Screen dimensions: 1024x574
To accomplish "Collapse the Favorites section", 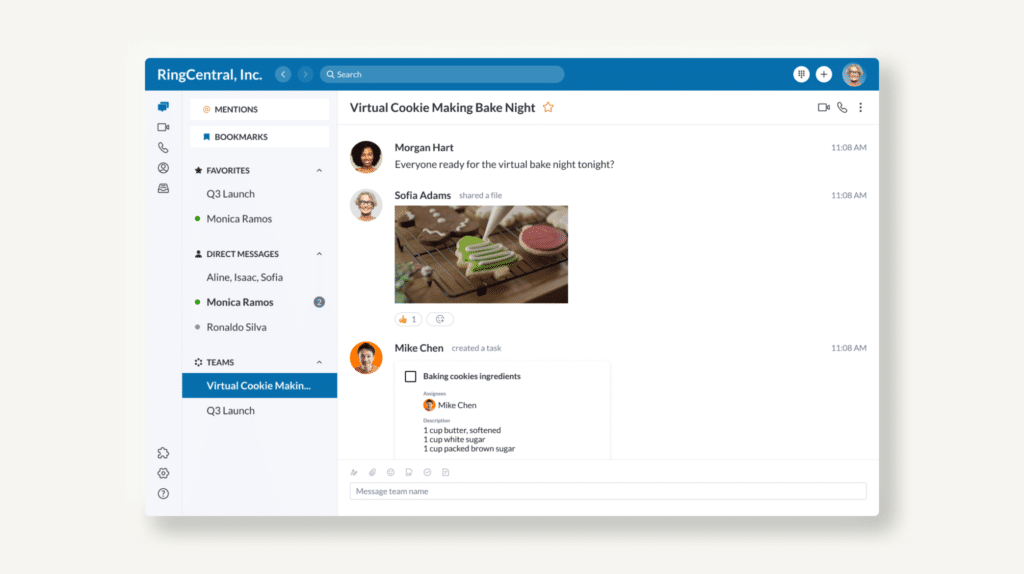I will tap(319, 171).
